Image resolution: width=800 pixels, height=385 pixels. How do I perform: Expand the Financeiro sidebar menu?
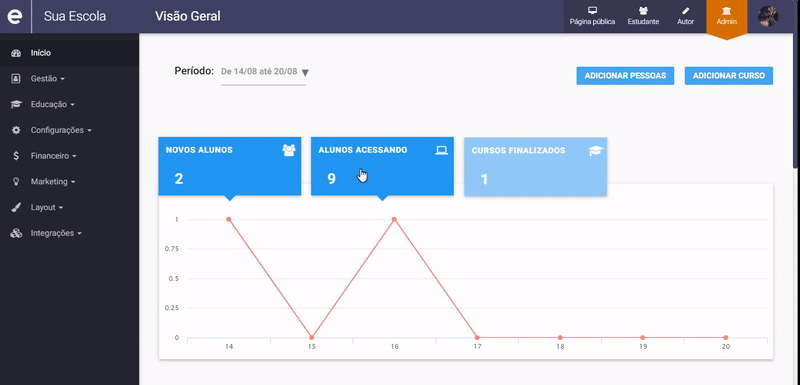point(54,156)
